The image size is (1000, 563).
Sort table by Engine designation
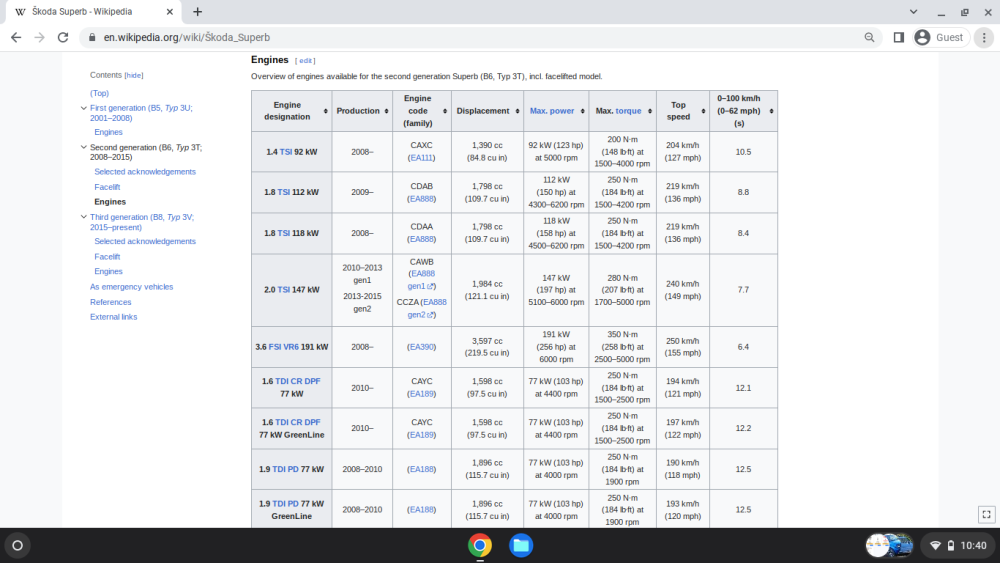click(x=325, y=111)
